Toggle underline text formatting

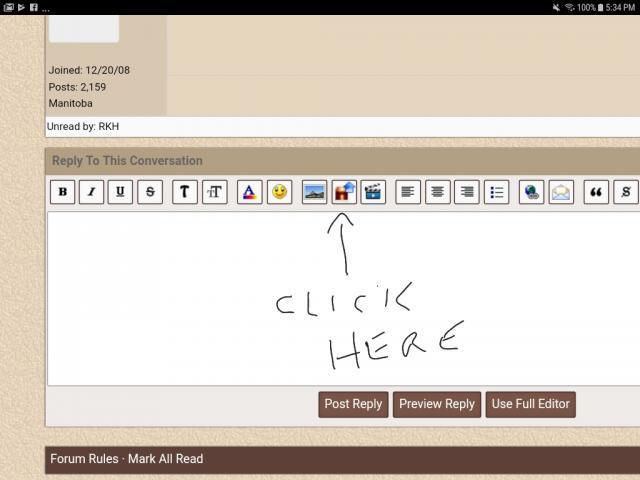pyautogui.click(x=121, y=192)
